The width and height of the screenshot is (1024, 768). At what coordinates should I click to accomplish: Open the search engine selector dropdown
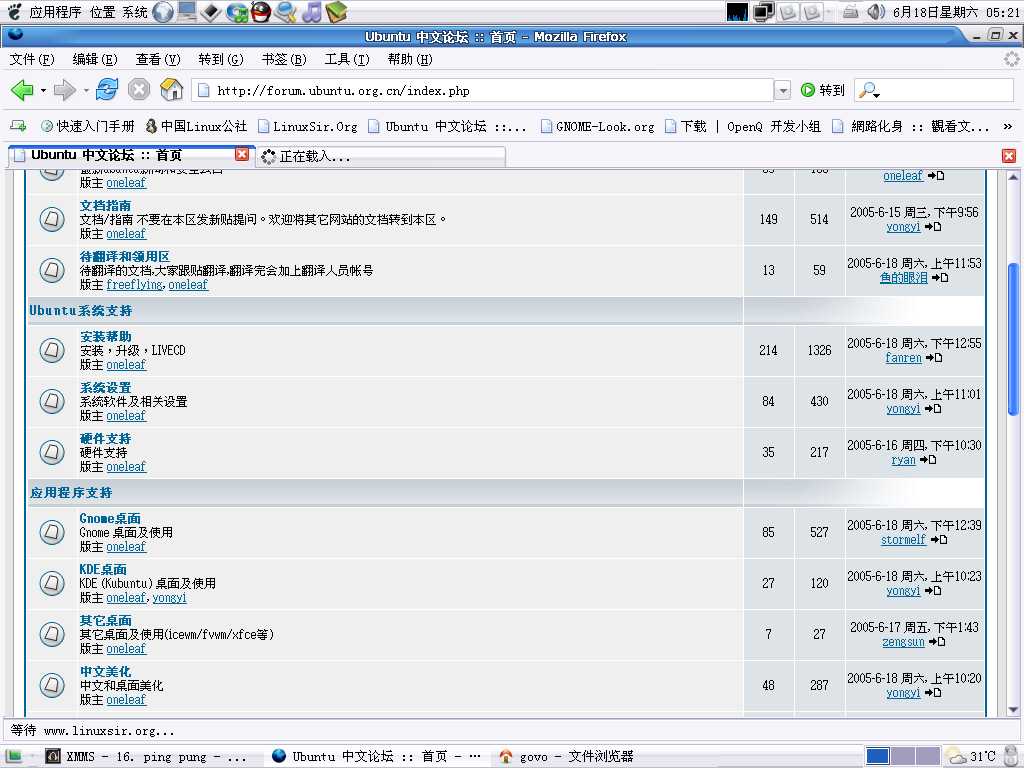(869, 91)
